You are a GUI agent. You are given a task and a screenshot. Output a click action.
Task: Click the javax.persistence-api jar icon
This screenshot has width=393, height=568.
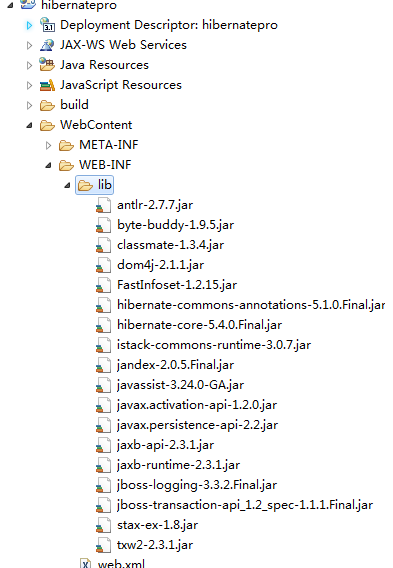click(103, 425)
